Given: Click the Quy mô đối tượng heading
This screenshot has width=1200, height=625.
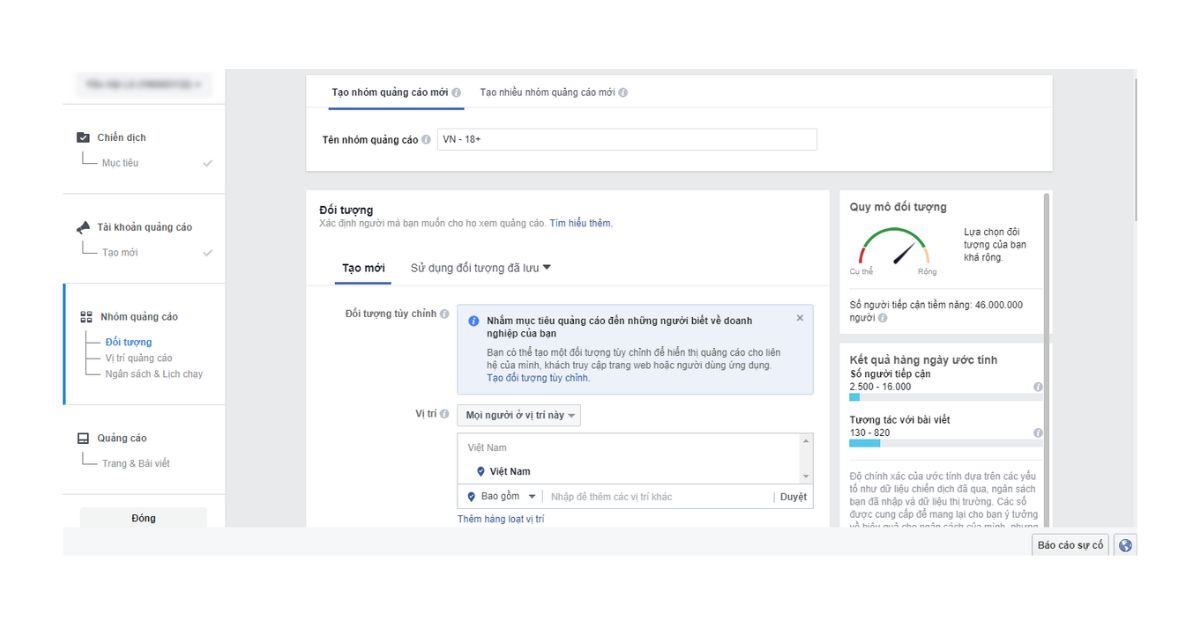Looking at the screenshot, I should pyautogui.click(x=898, y=207).
